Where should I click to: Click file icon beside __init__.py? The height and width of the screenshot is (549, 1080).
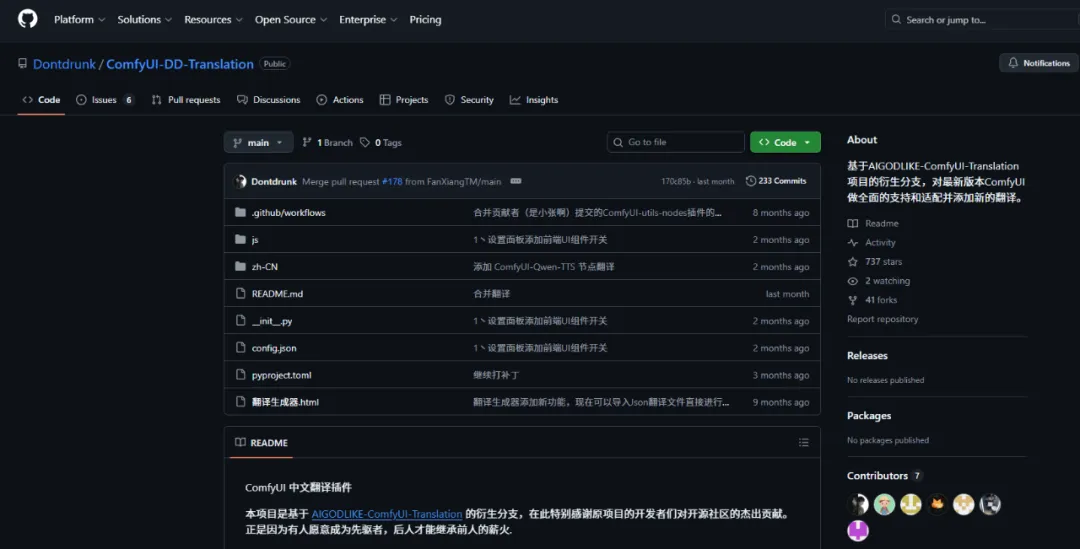coord(240,320)
